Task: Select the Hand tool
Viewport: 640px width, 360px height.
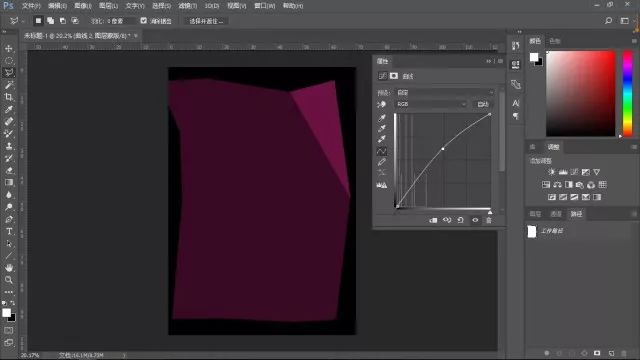Action: (x=9, y=268)
